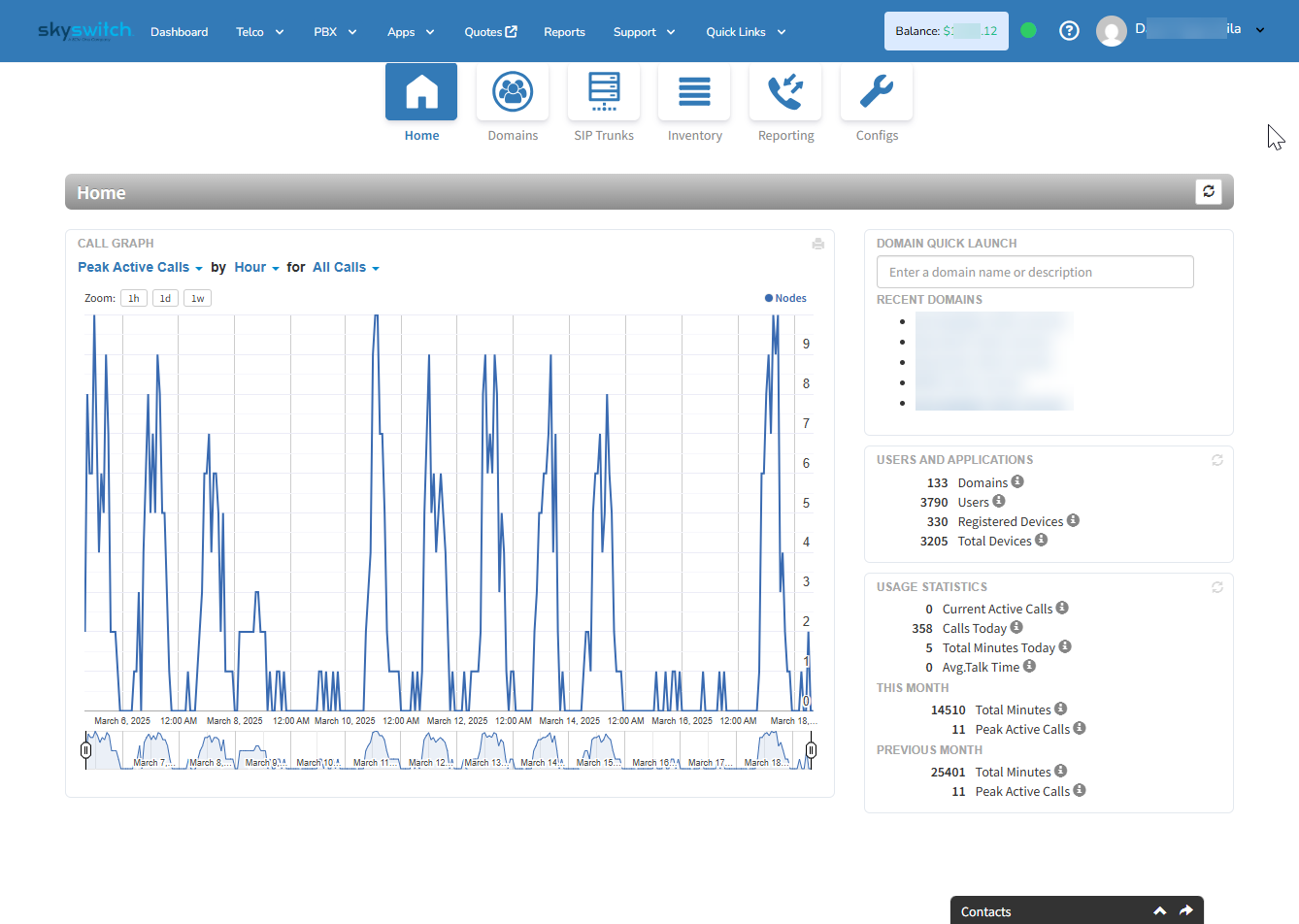Expand the PBX dropdown

tap(334, 31)
